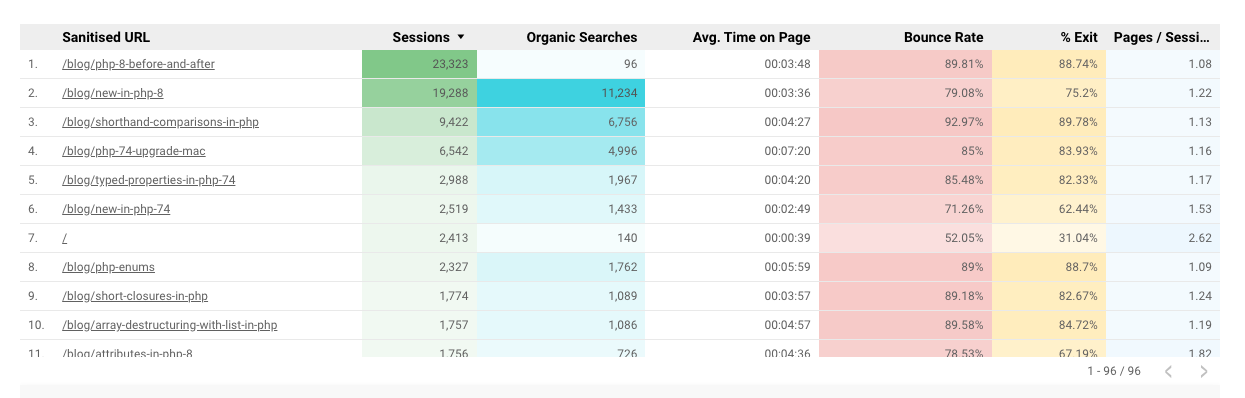Go to previous page arrow

click(1168, 371)
